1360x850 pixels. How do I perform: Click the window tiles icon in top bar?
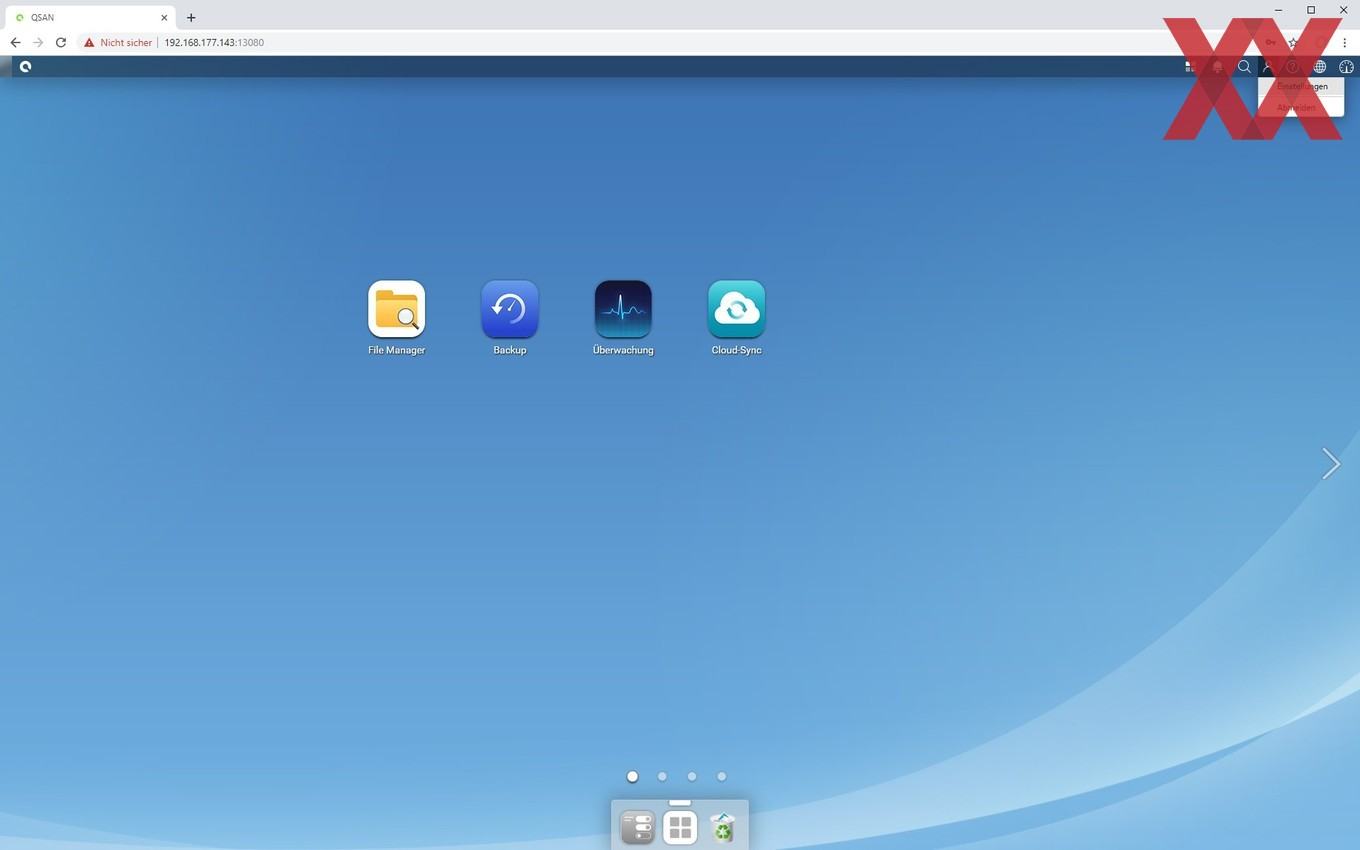coord(1190,67)
